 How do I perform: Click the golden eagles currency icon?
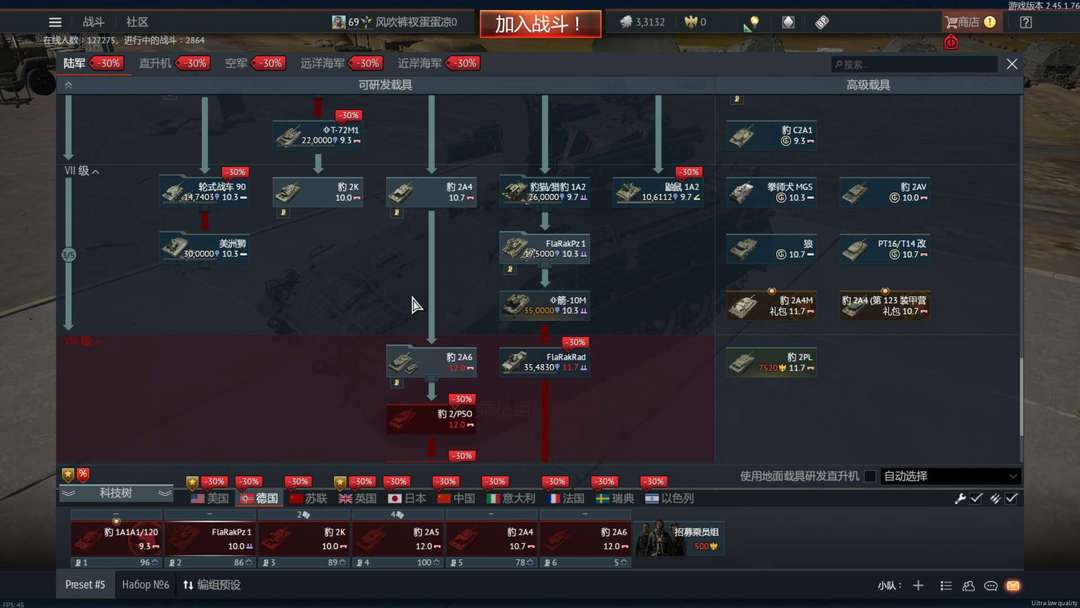(x=691, y=22)
